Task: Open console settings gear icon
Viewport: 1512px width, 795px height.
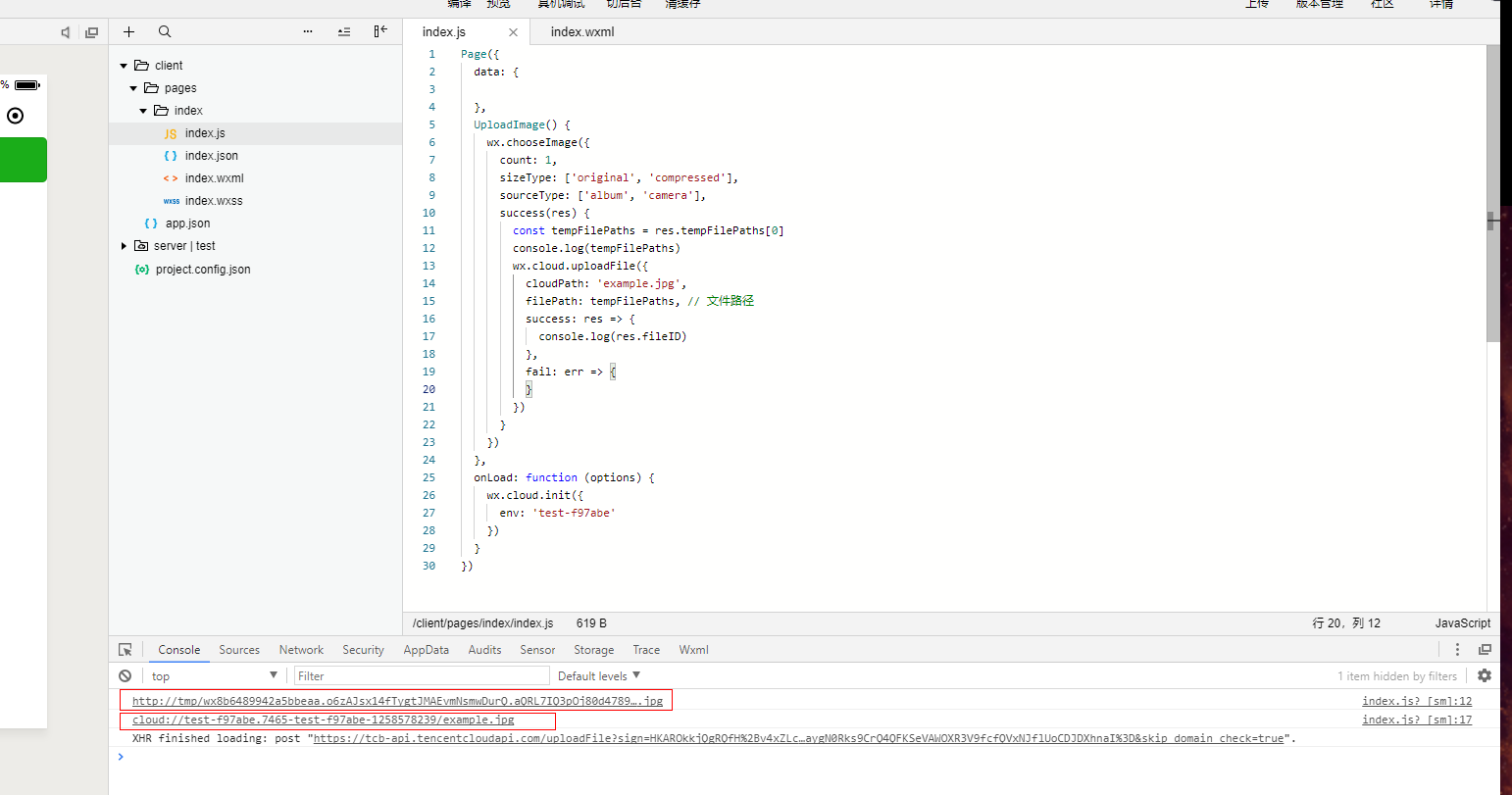Action: [x=1484, y=675]
